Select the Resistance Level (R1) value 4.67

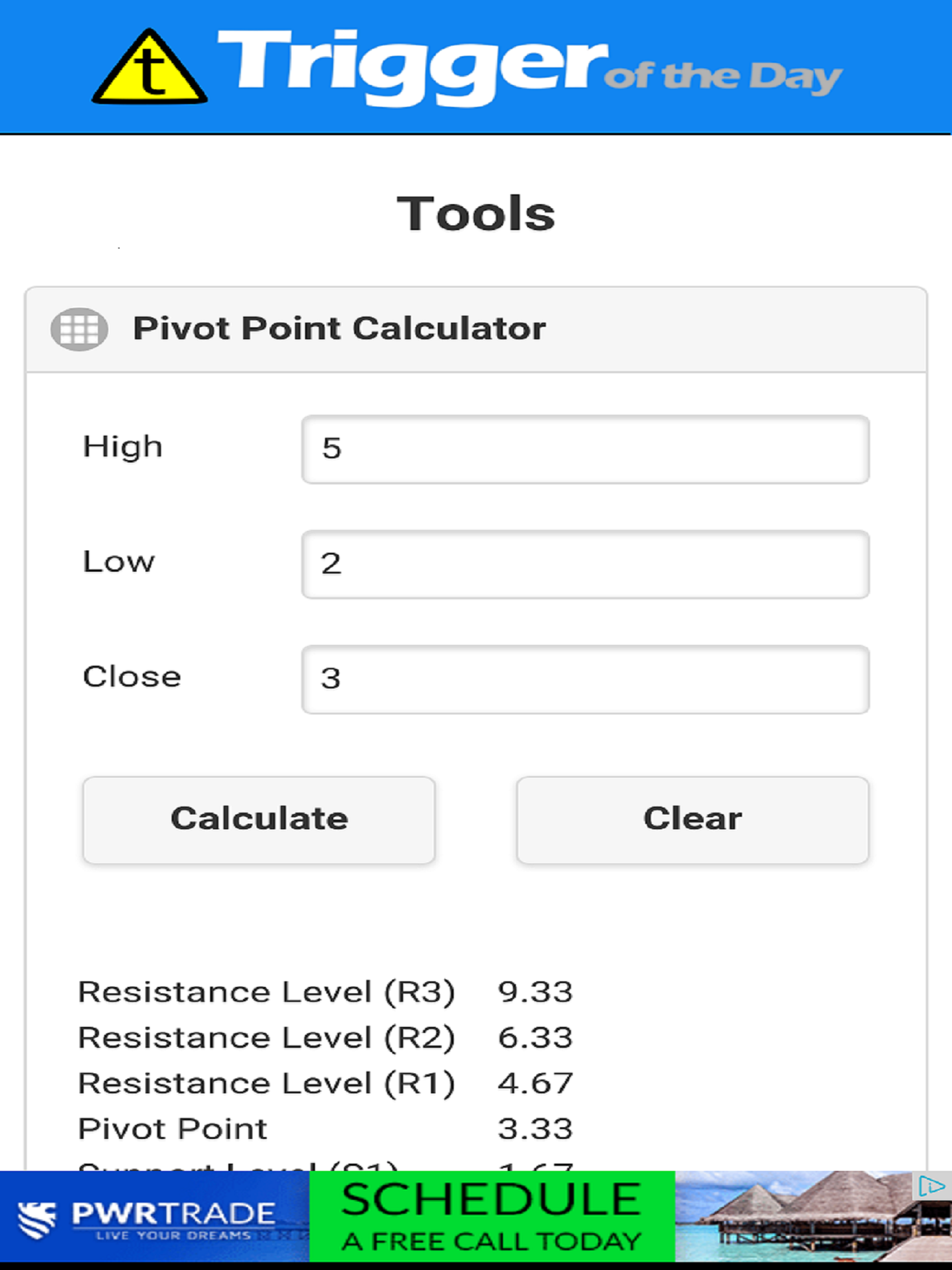[x=535, y=1084]
